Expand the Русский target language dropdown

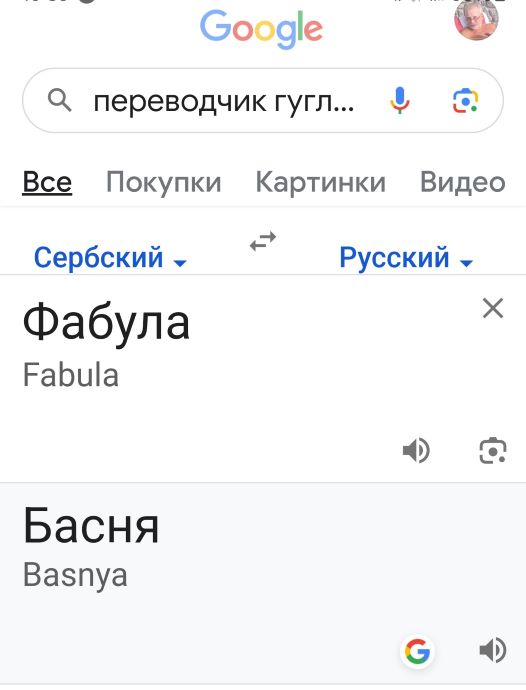[x=406, y=257]
